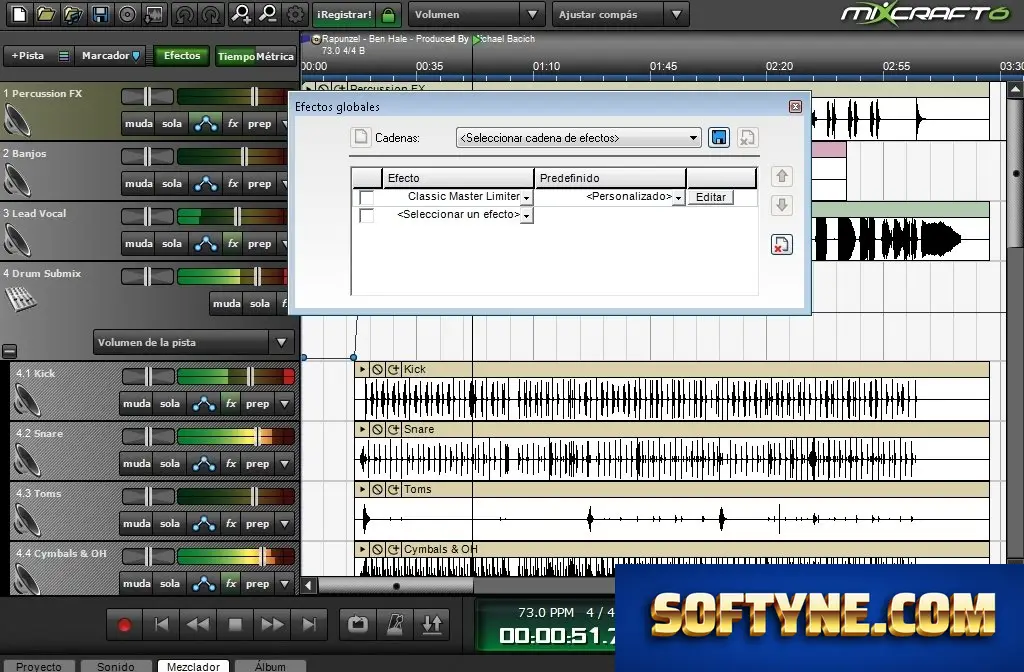Tick the Classic Master Limiter checkbox
This screenshot has width=1024, height=672.
click(x=366, y=197)
